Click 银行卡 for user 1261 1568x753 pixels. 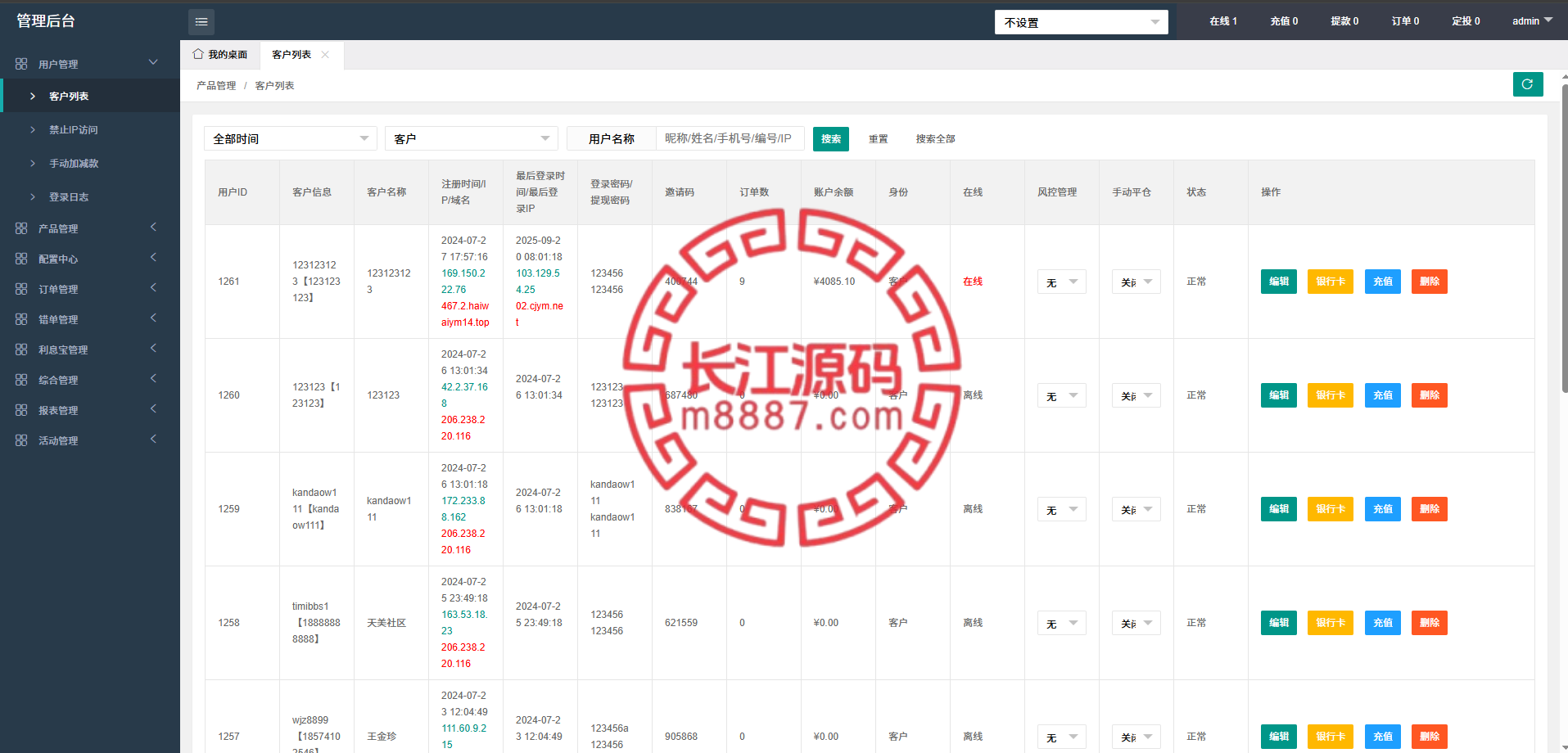point(1331,282)
